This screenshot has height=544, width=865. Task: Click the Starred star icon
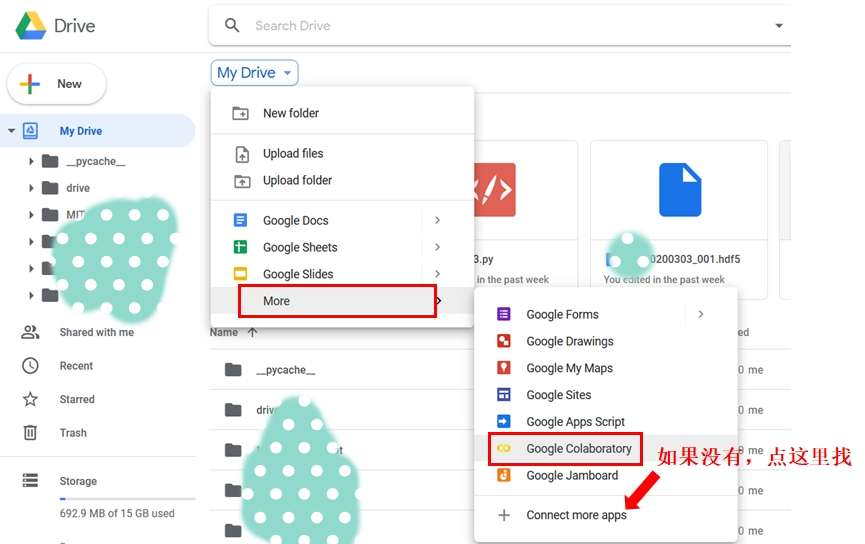coord(30,399)
